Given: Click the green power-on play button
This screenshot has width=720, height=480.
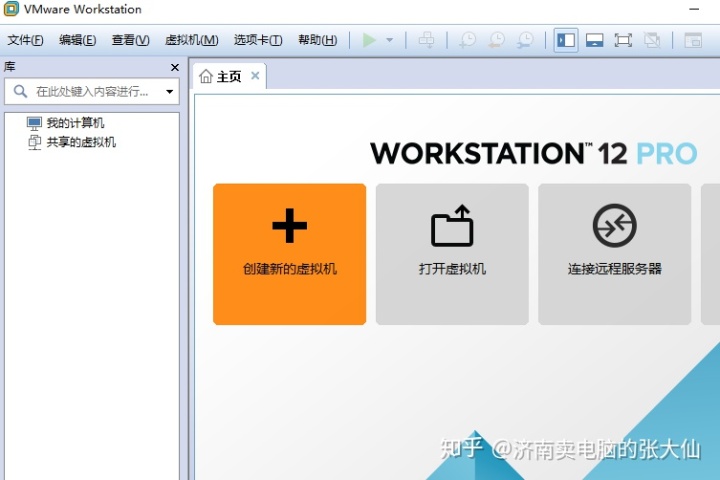Looking at the screenshot, I should 369,40.
